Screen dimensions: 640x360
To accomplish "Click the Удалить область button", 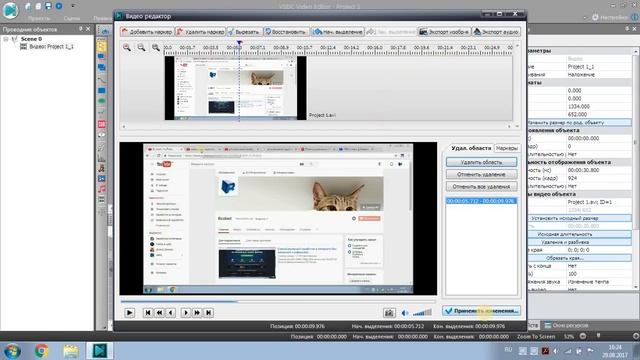I will click(481, 162).
